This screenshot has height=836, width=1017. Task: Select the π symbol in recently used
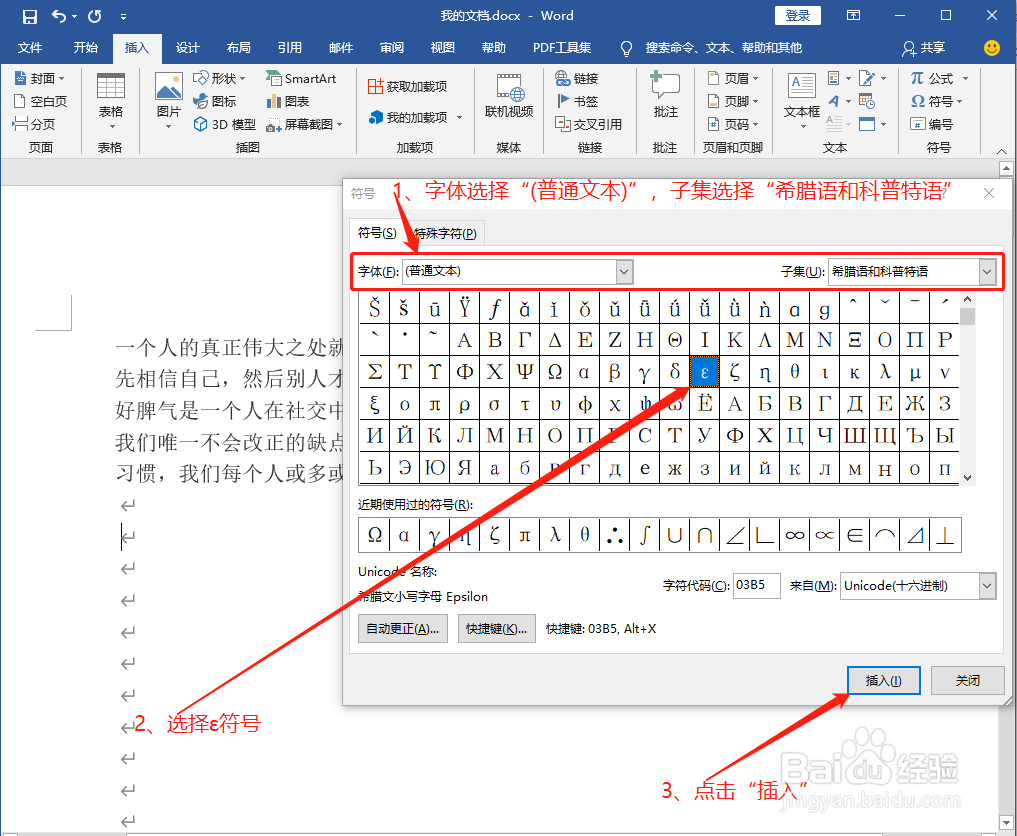point(525,535)
